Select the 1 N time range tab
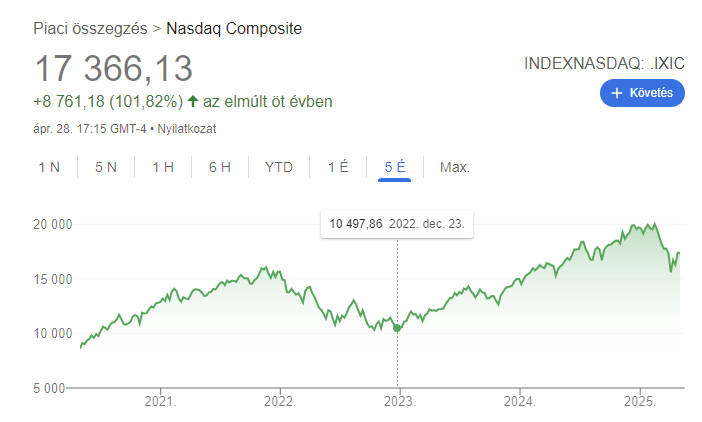Viewport: 702px width, 422px height. click(x=49, y=167)
